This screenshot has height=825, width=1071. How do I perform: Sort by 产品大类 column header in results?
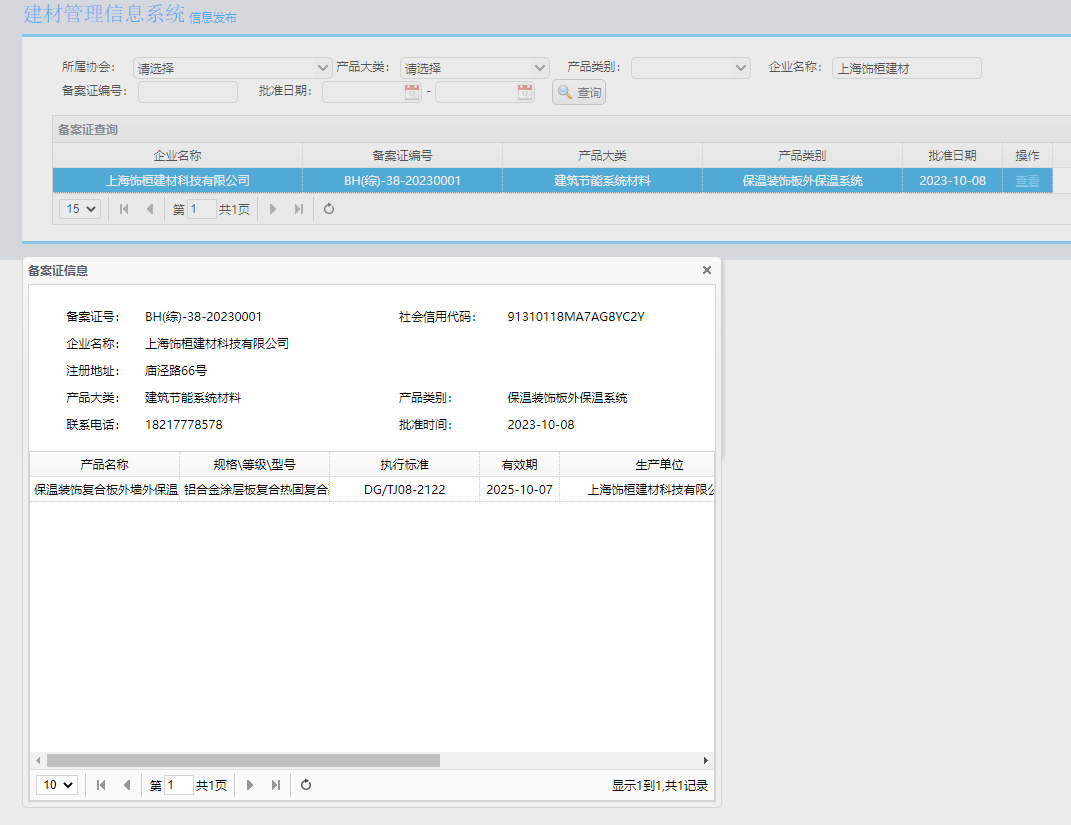tap(602, 156)
